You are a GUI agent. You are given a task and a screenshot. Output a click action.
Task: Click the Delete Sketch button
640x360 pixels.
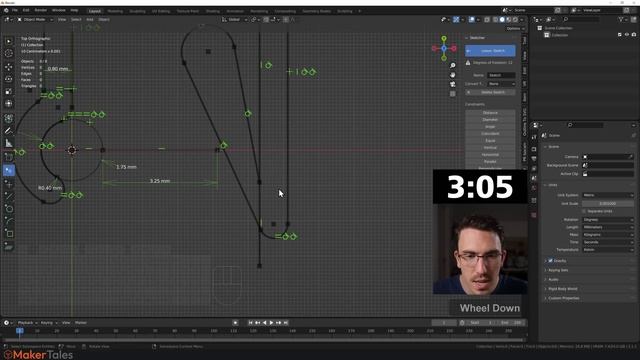(x=490, y=93)
